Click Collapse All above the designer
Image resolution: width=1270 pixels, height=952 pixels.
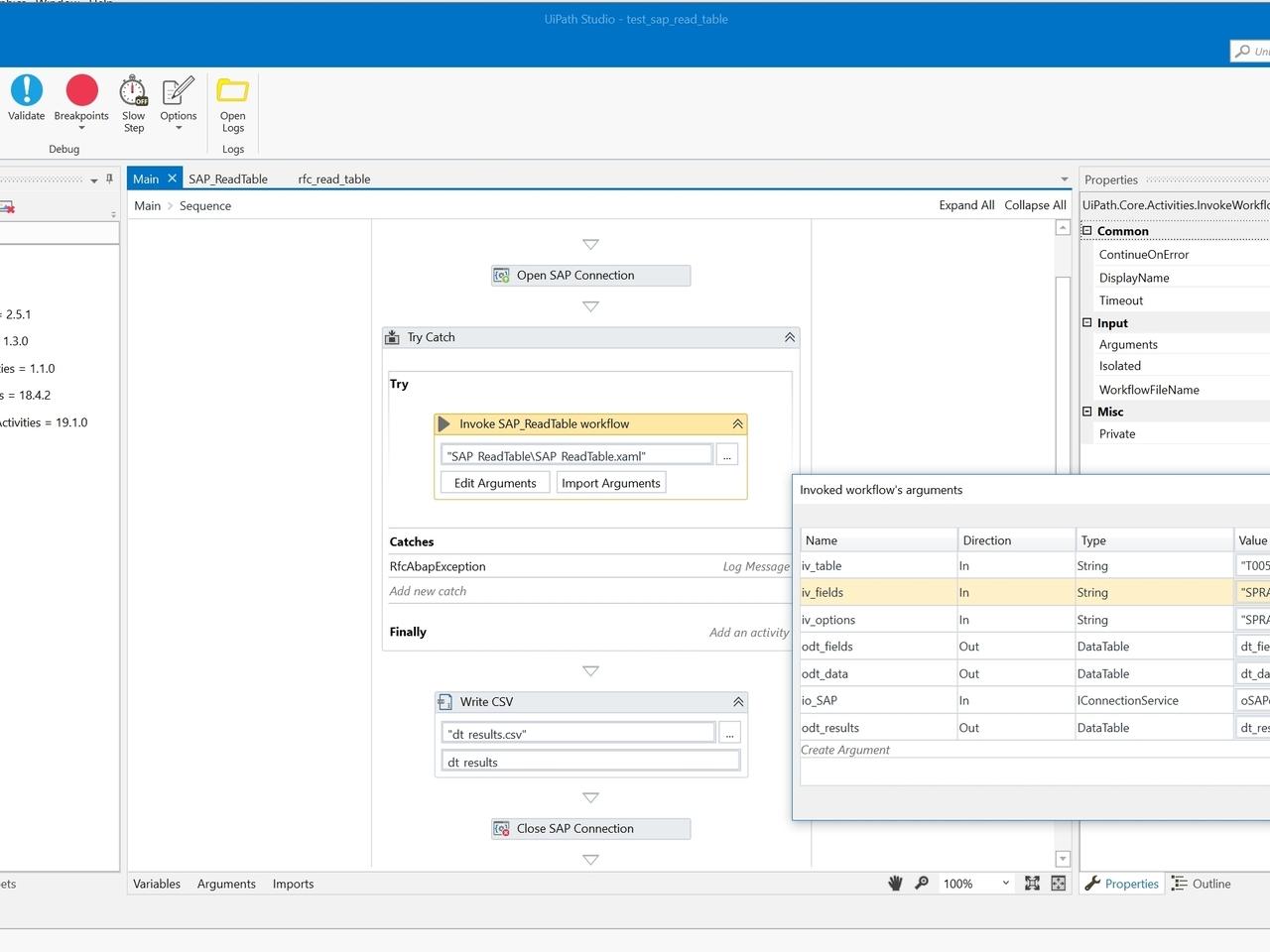point(1035,205)
